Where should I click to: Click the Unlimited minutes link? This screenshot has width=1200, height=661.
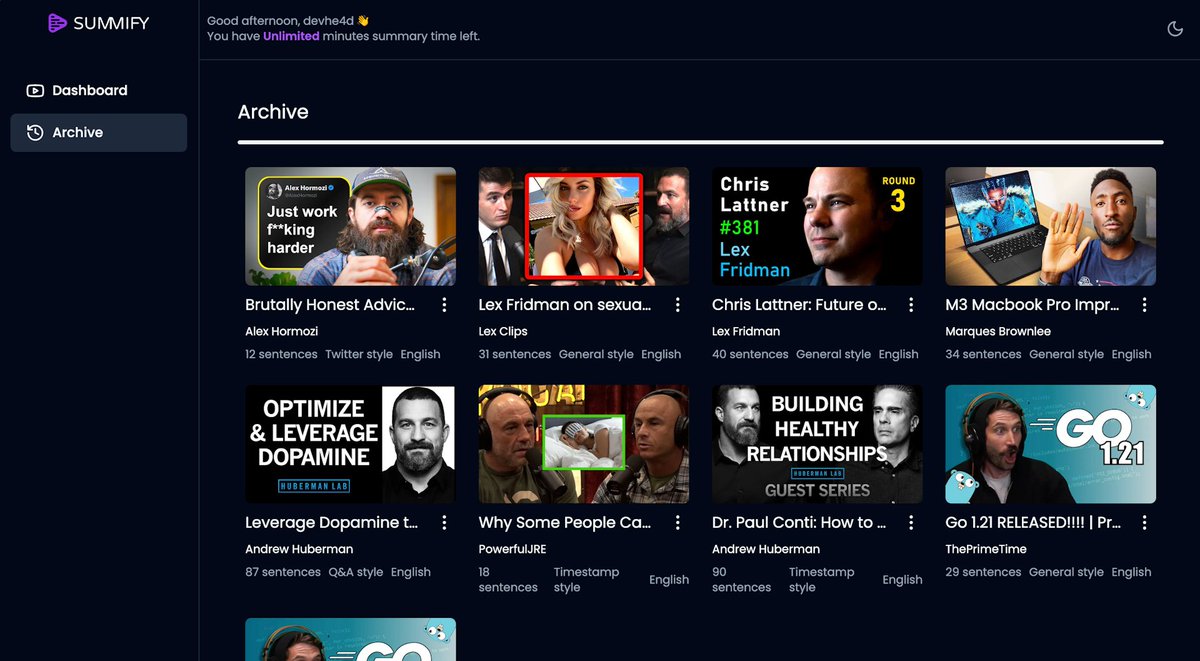point(290,35)
